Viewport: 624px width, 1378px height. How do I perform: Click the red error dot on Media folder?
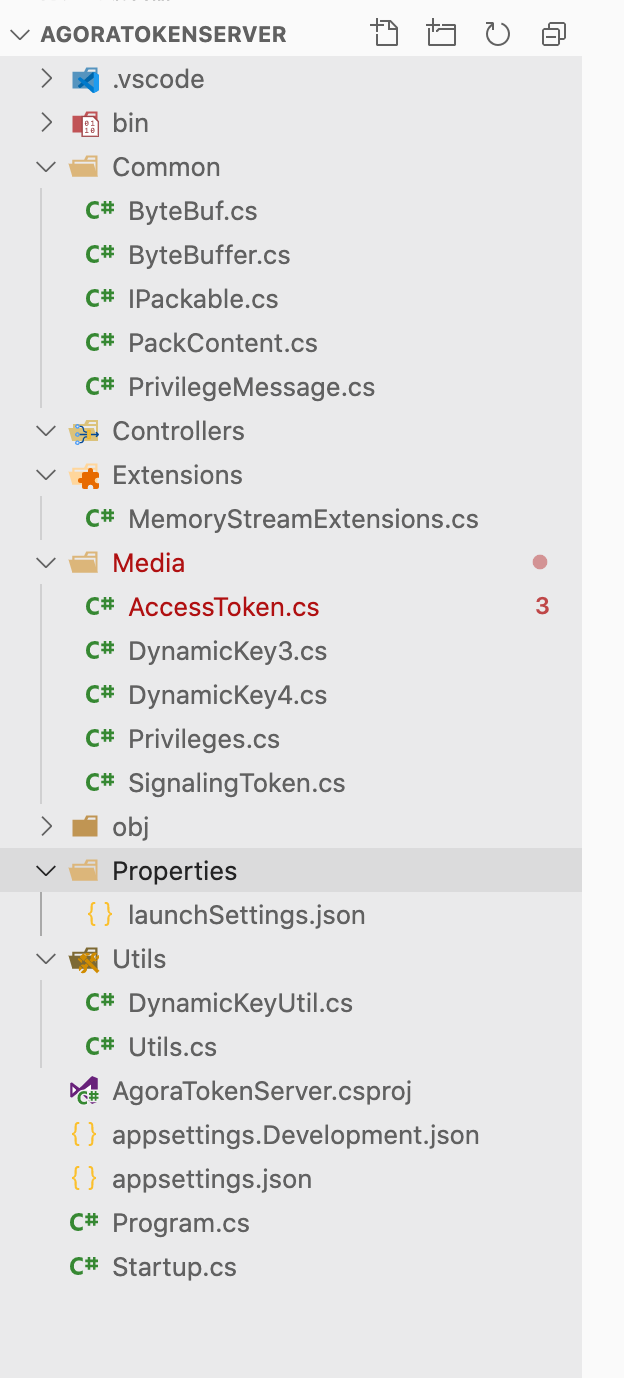[x=540, y=563]
